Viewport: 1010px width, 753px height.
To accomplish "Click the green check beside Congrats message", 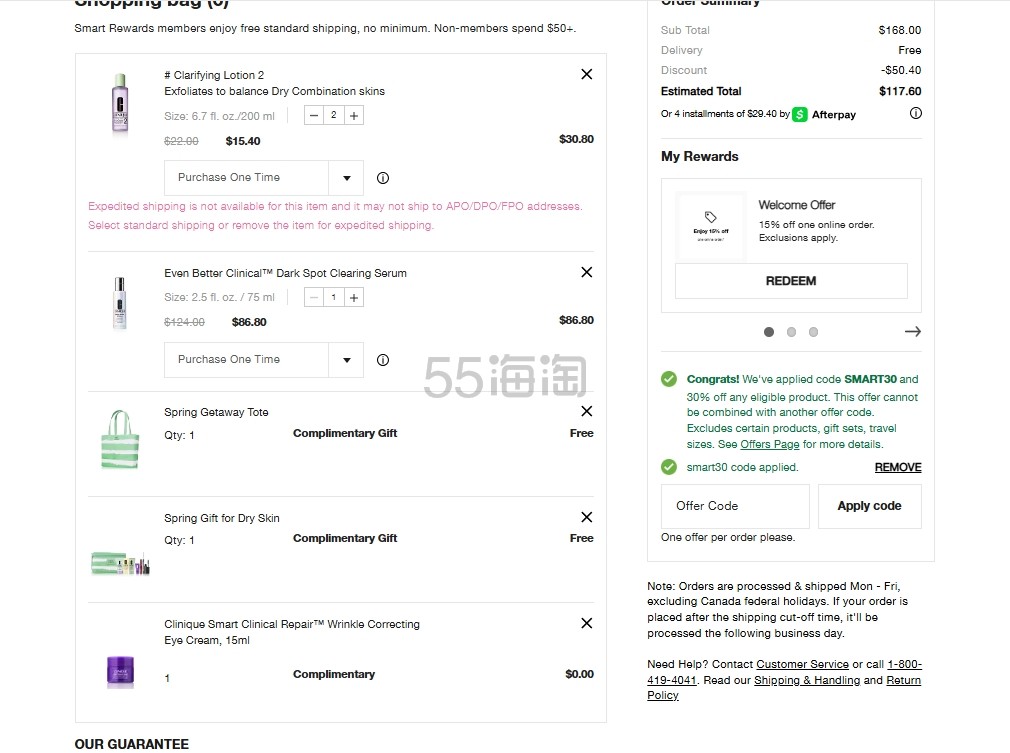I will coord(669,379).
